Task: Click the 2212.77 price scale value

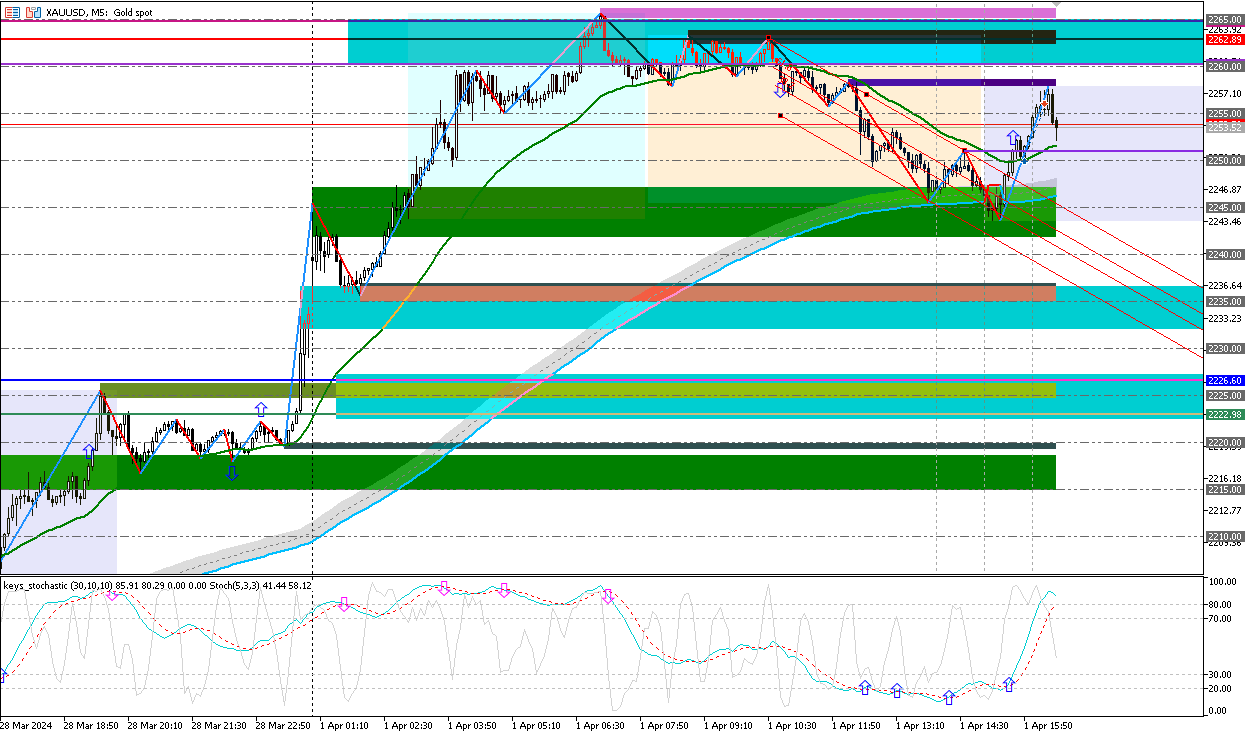Action: tap(1224, 510)
